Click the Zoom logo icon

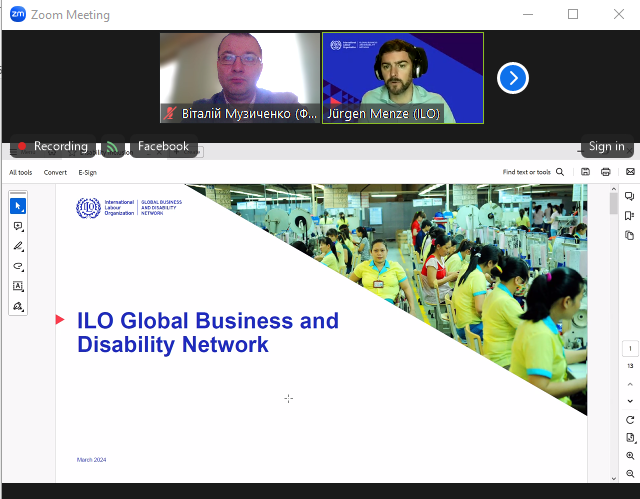(x=18, y=14)
